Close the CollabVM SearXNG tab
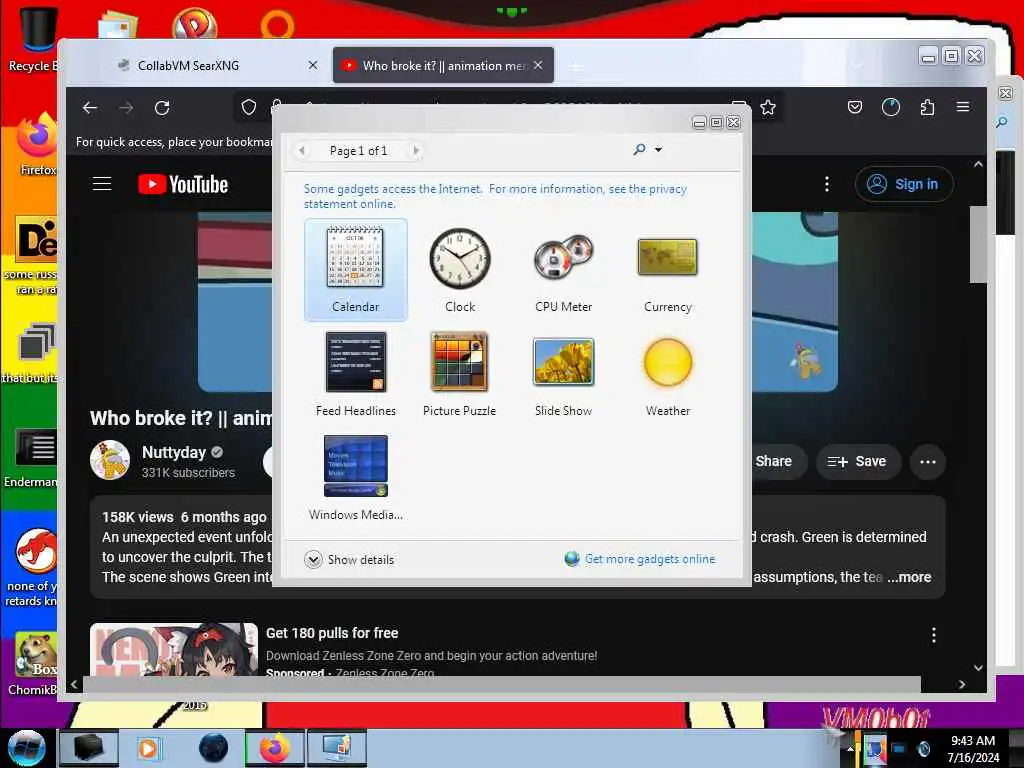Viewport: 1024px width, 768px height. (x=313, y=65)
